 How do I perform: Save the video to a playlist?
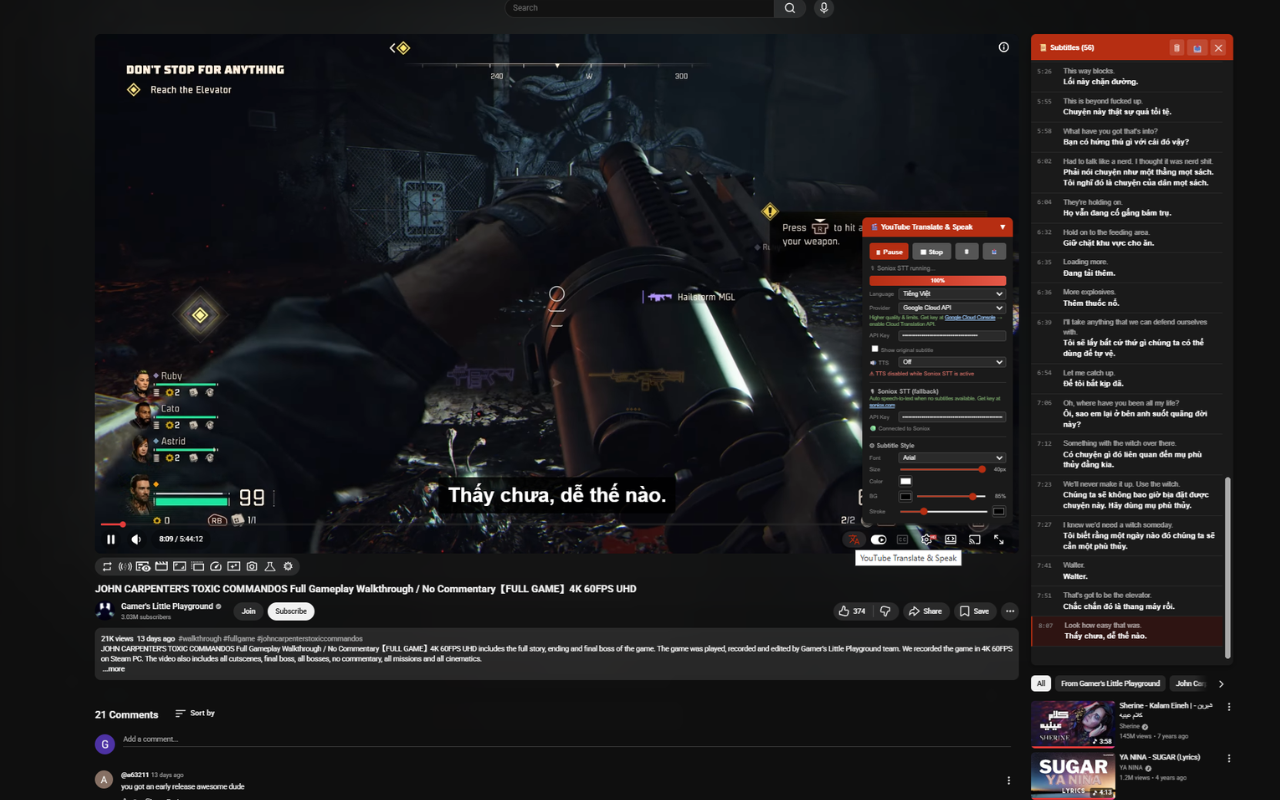coord(974,611)
